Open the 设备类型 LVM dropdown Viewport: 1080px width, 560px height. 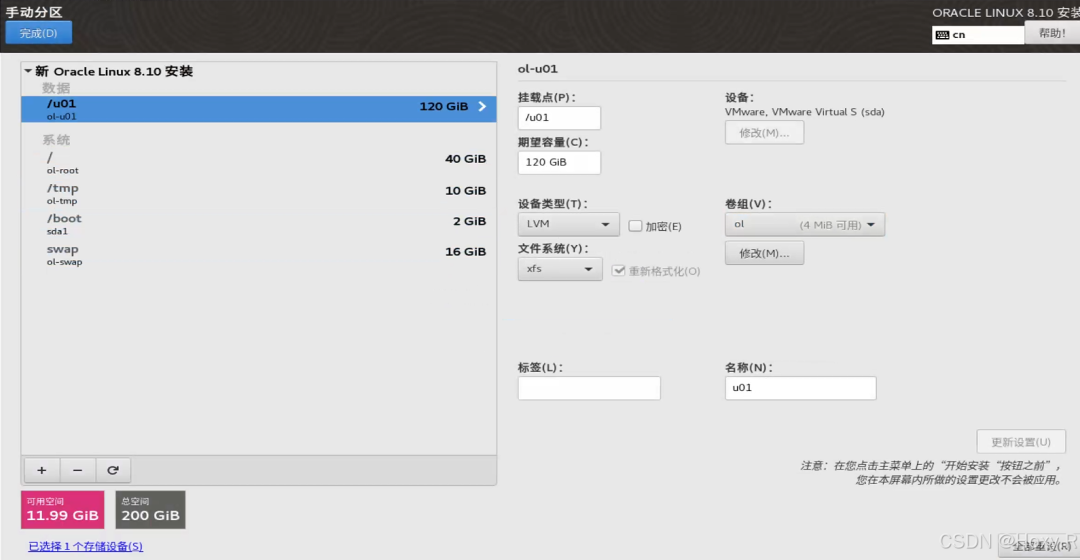click(x=568, y=224)
